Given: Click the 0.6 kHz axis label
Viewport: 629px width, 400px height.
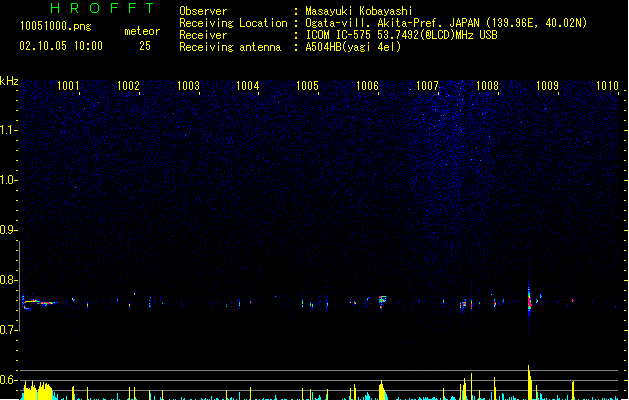Looking at the screenshot, I should (x=8, y=380).
